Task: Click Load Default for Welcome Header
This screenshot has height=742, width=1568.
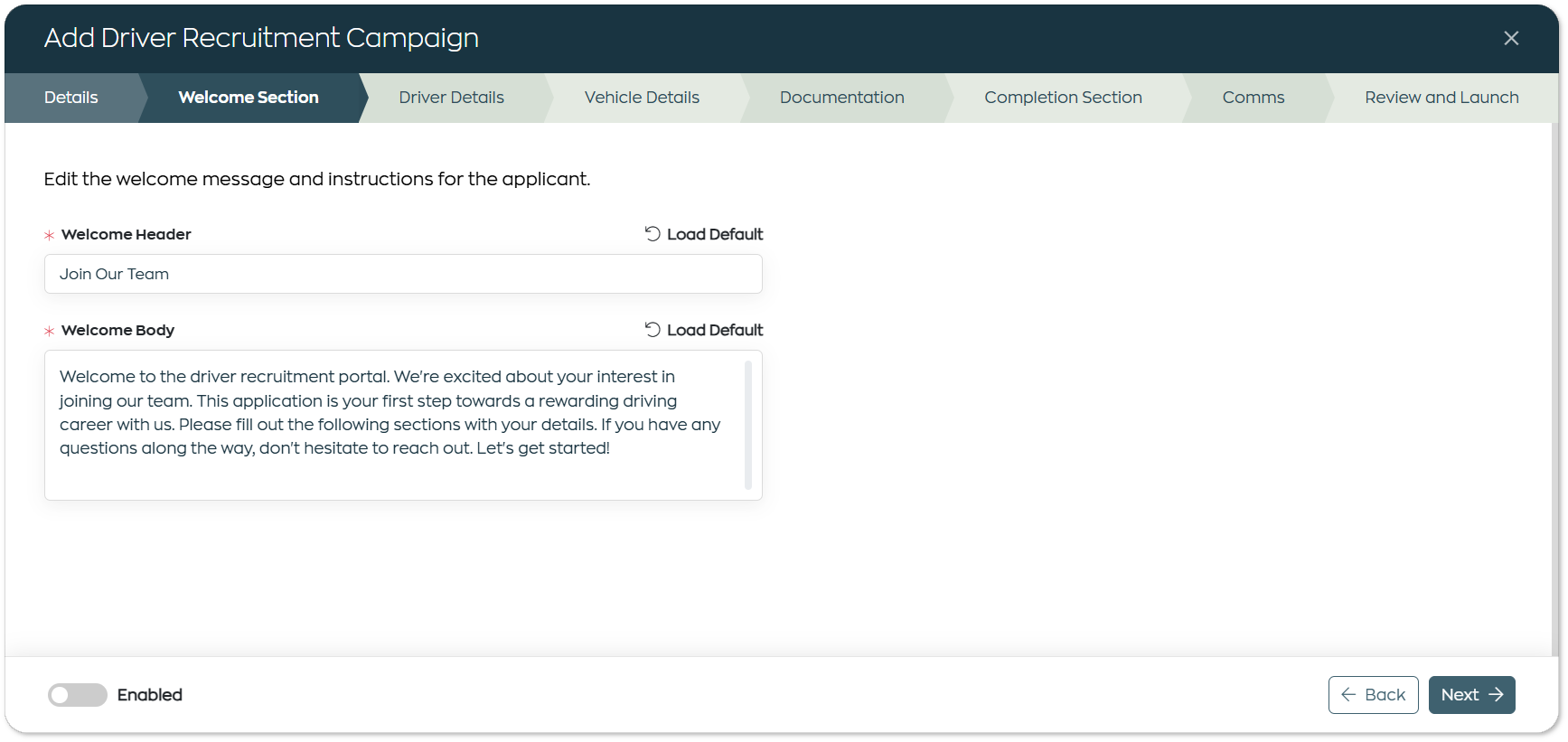Action: (x=704, y=234)
